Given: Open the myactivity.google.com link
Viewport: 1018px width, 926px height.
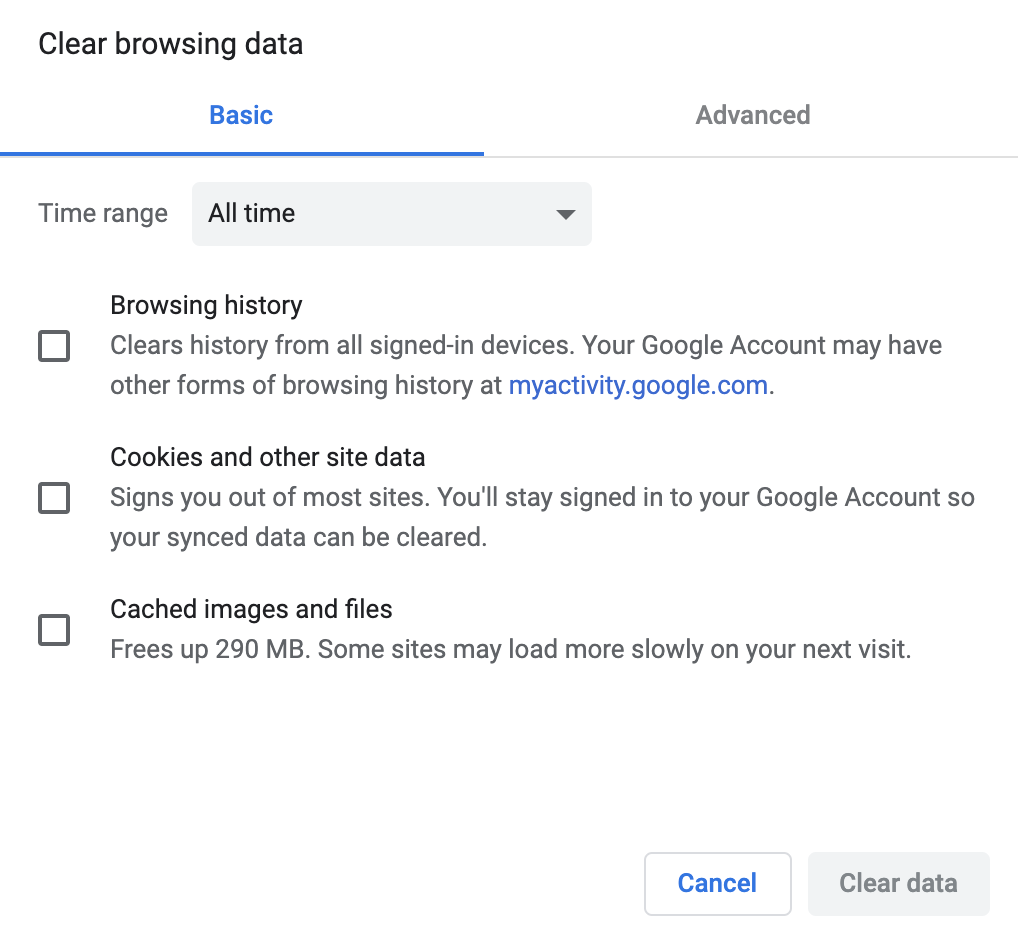Looking at the screenshot, I should [x=638, y=385].
